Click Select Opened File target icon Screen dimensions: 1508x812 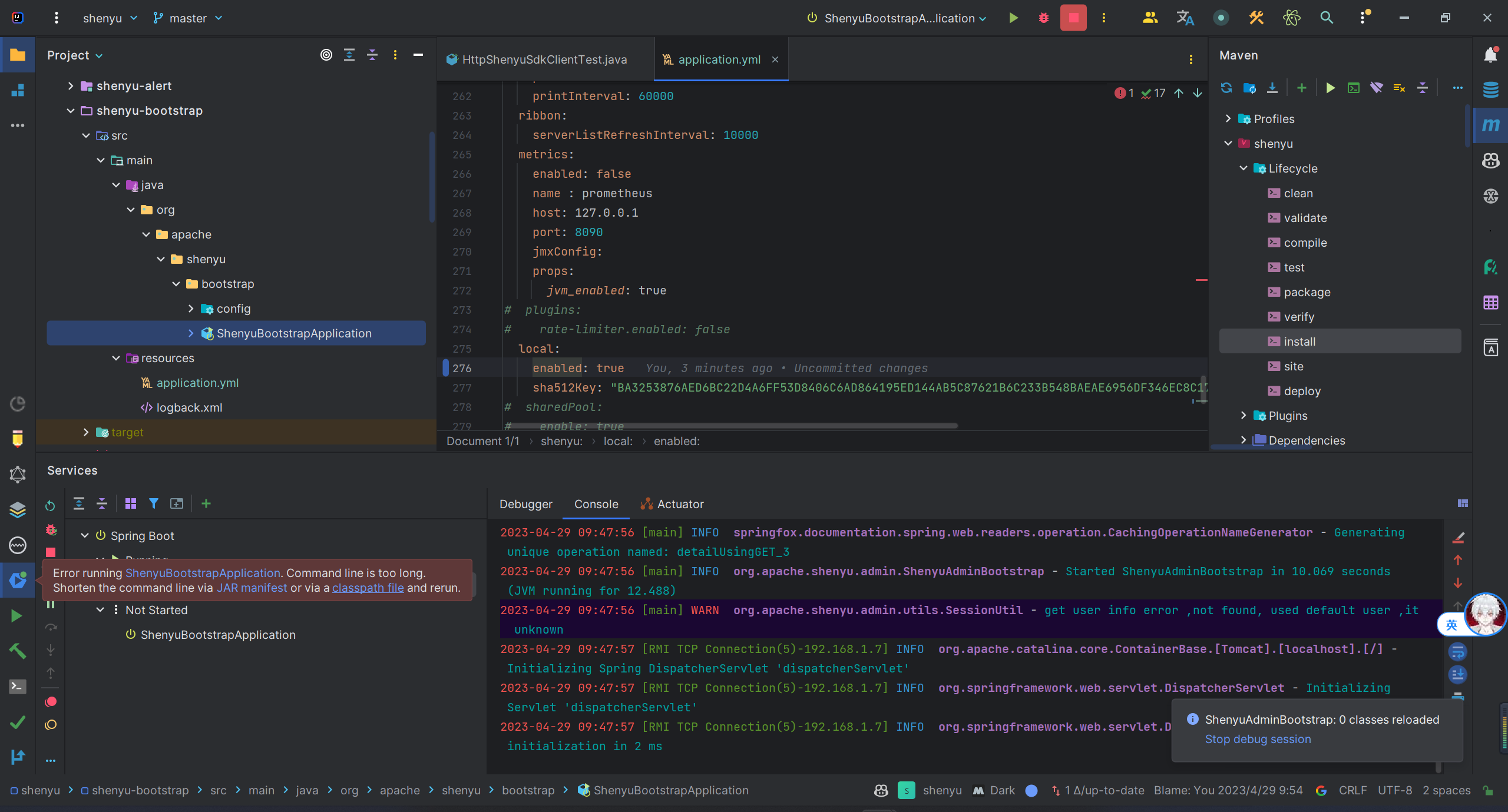coord(326,55)
